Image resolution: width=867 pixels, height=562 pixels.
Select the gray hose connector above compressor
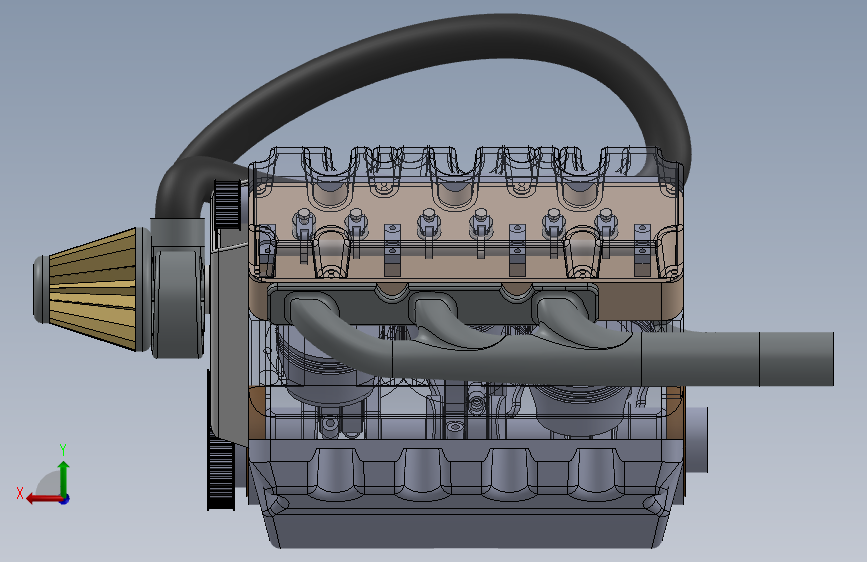(x=177, y=232)
